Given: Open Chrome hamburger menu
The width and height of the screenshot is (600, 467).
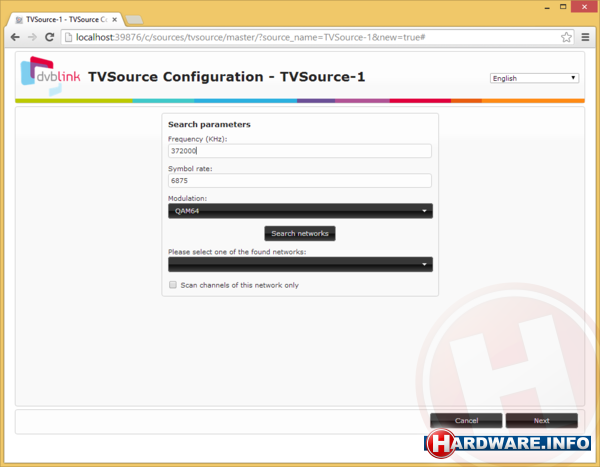Looking at the screenshot, I should (585, 37).
